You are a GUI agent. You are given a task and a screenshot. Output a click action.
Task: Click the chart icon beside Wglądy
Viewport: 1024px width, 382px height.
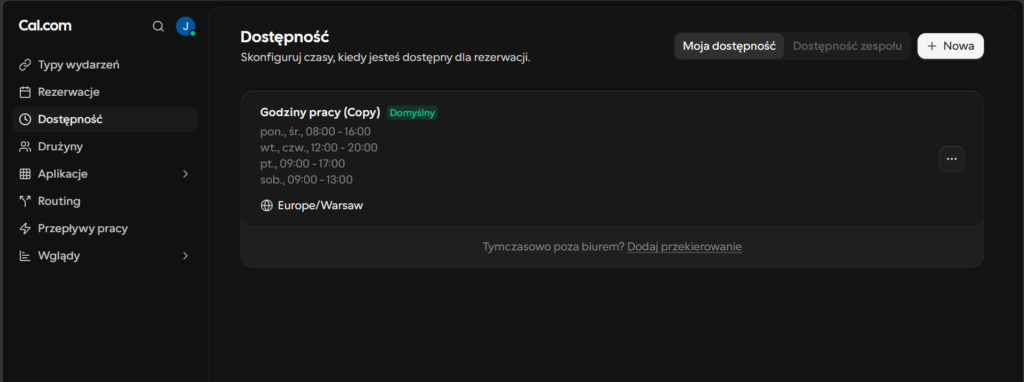(x=25, y=256)
